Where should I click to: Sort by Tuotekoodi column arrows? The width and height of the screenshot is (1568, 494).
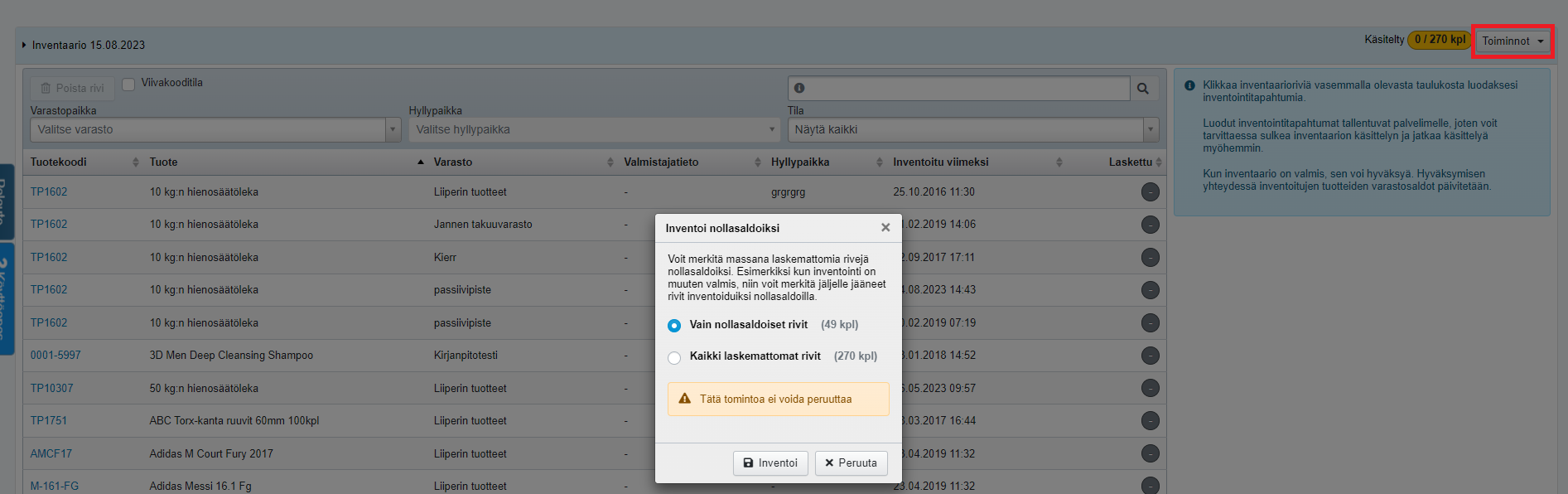(x=136, y=162)
